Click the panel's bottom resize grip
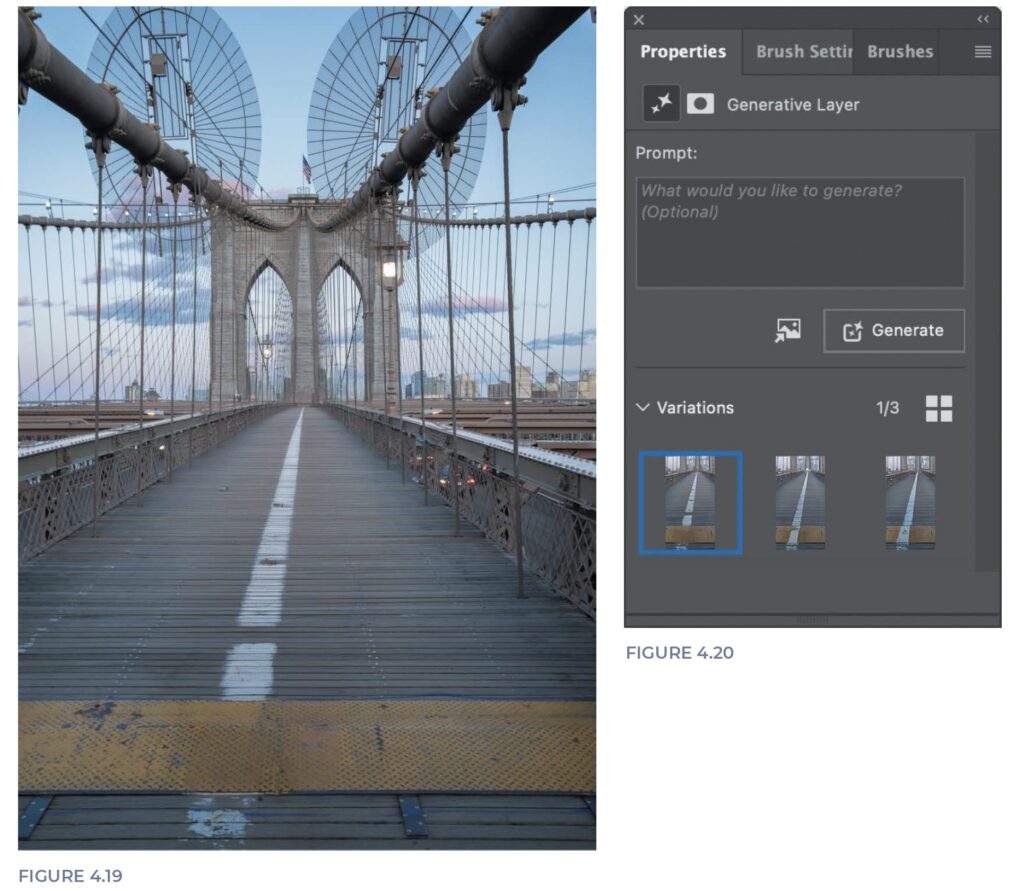 pyautogui.click(x=812, y=620)
